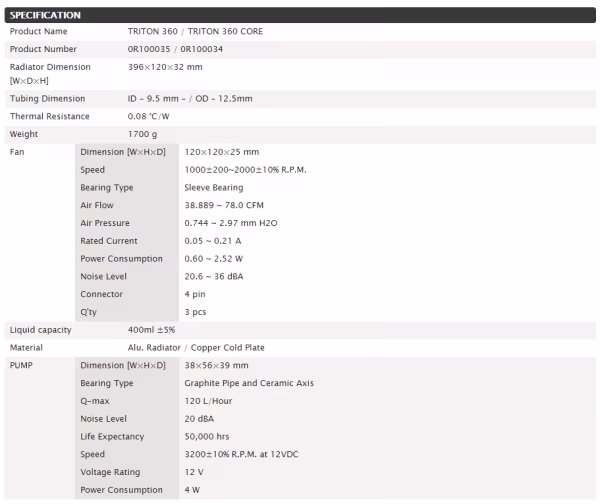Screen dimensions: 600x504
Task: Select '3200±10% R.P.M. at 12VDC'
Action: point(241,455)
